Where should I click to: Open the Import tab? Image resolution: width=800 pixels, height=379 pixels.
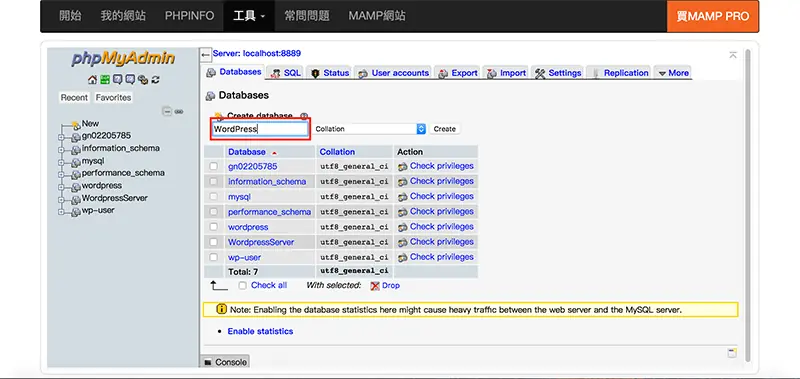click(506, 73)
